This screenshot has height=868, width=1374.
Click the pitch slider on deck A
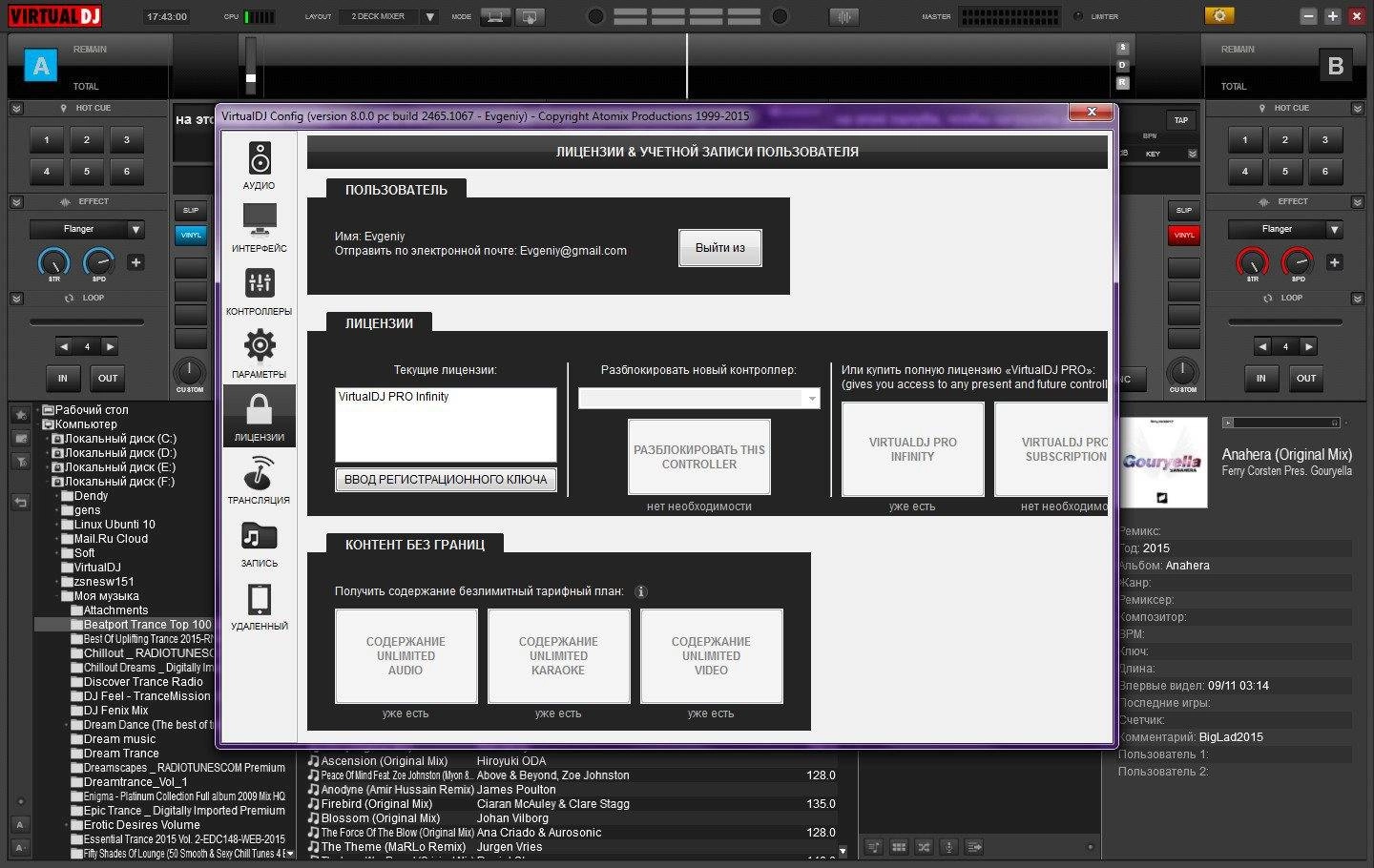click(x=251, y=65)
